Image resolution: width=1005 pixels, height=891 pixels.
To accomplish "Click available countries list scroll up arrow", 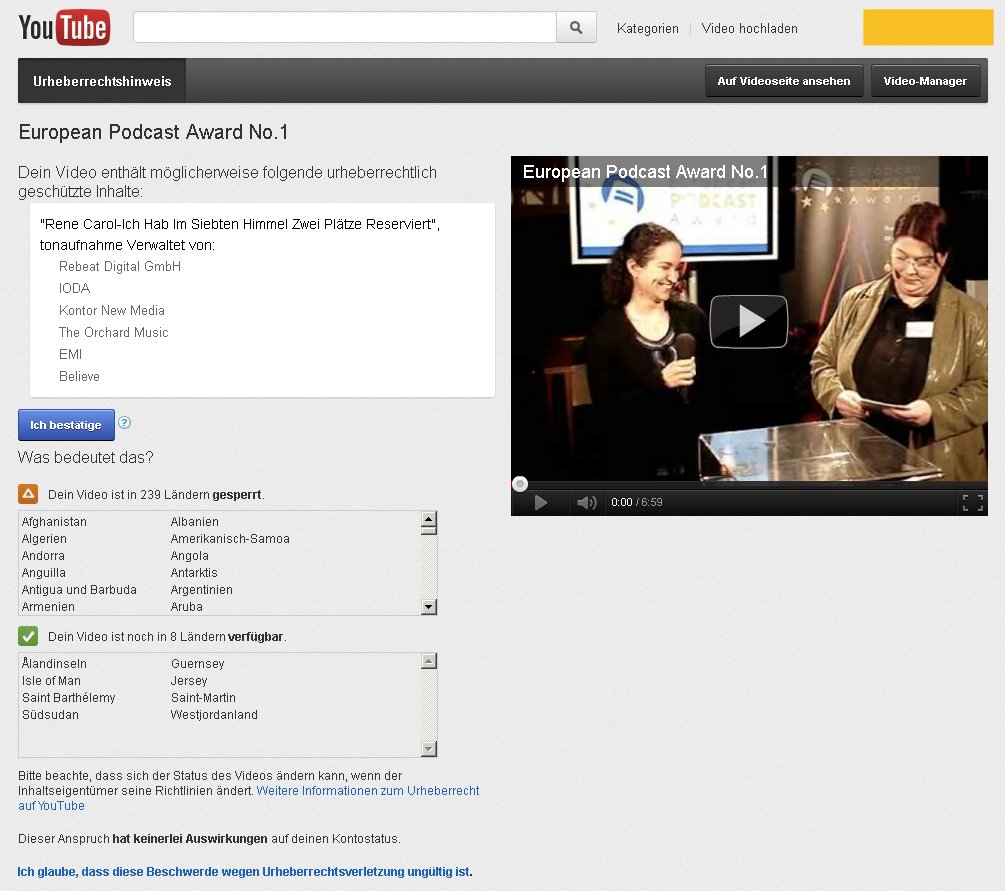I will pyautogui.click(x=429, y=661).
